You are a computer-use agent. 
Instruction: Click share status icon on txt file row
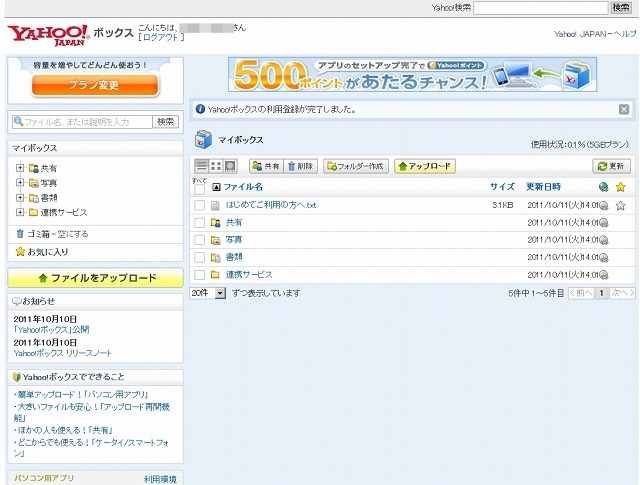tap(604, 205)
